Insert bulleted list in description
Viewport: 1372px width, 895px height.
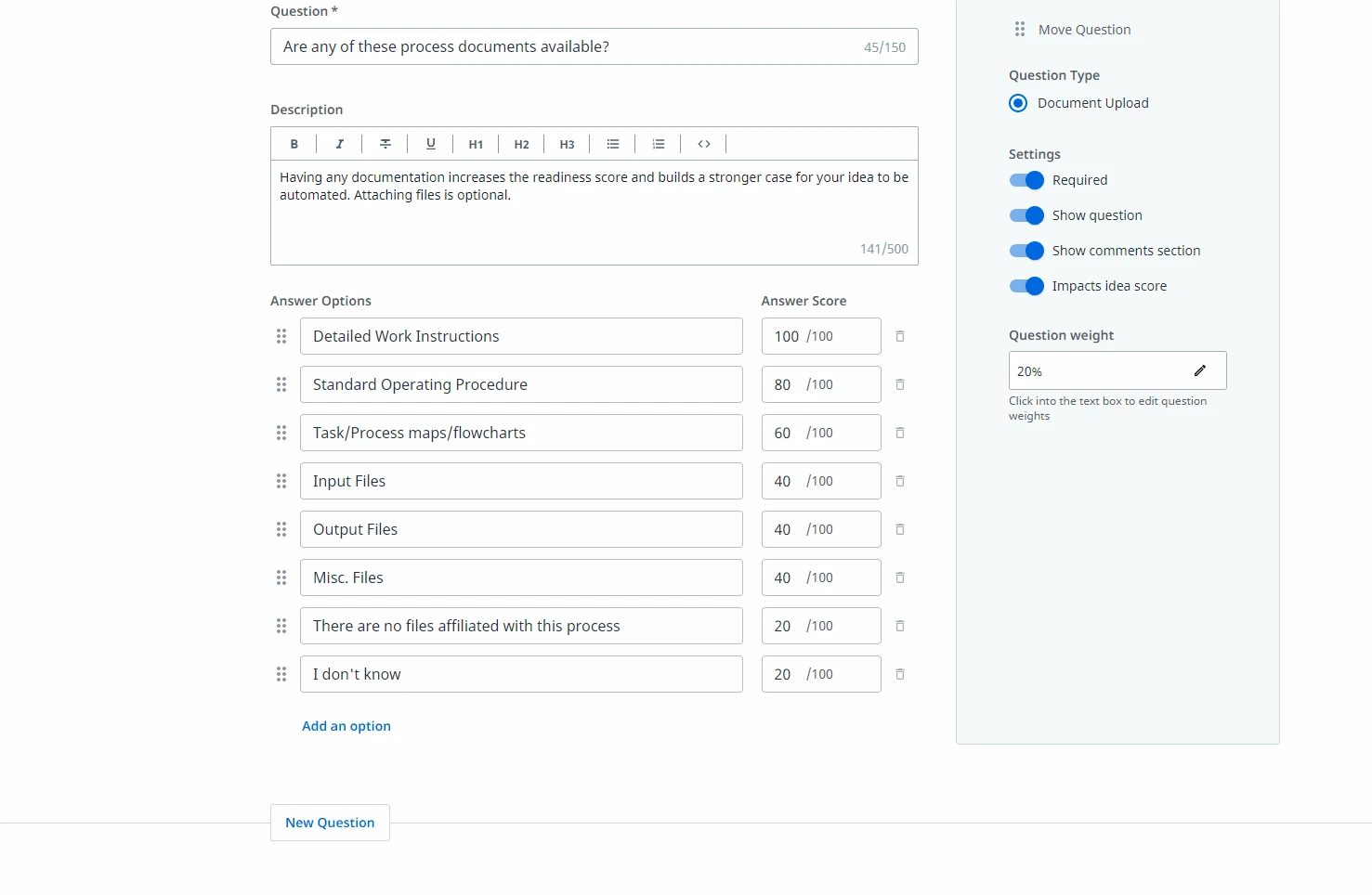point(613,144)
